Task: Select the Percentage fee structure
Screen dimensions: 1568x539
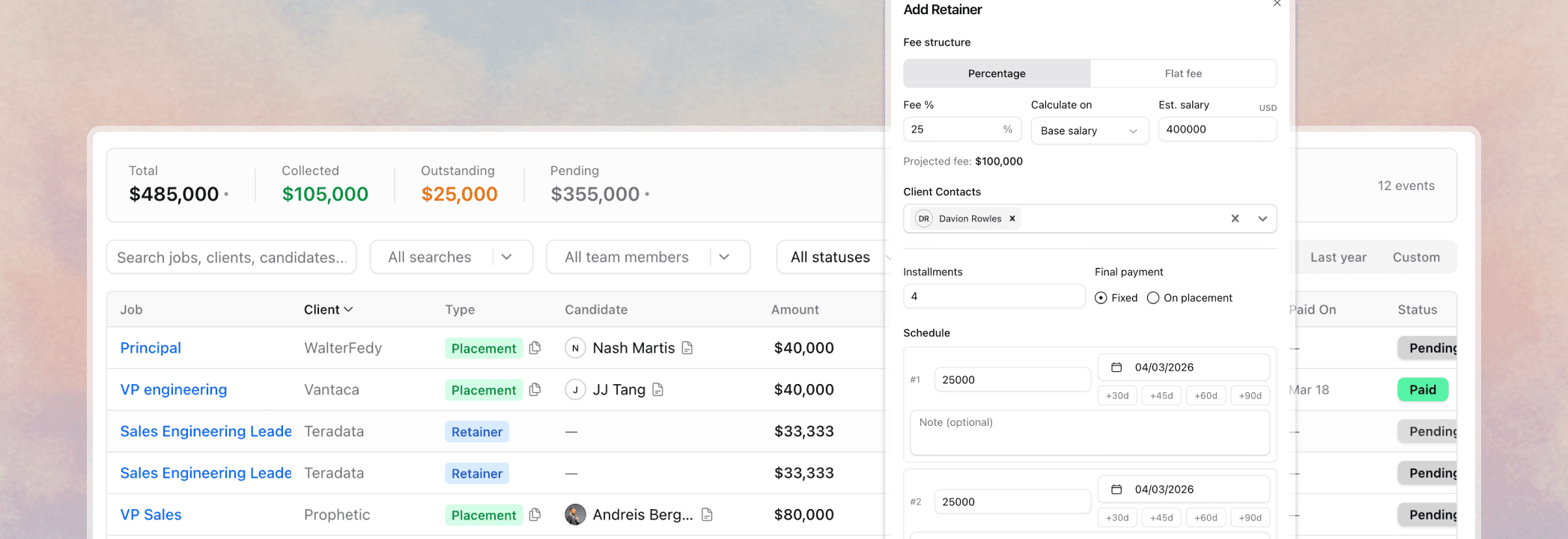Action: pyautogui.click(x=997, y=73)
